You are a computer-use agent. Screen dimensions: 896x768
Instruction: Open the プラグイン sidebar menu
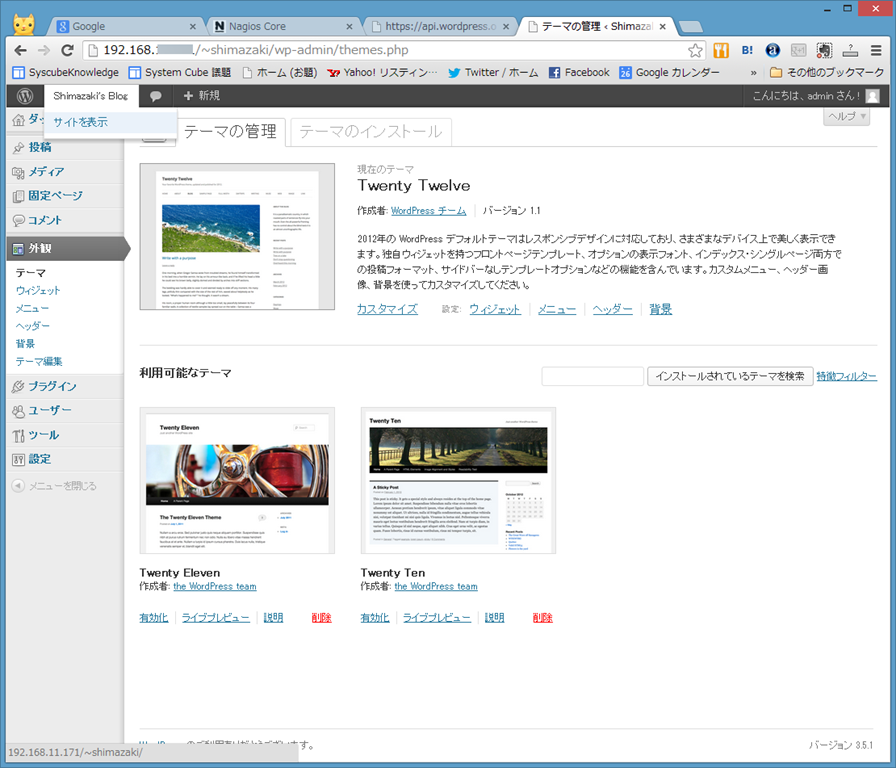coord(65,386)
